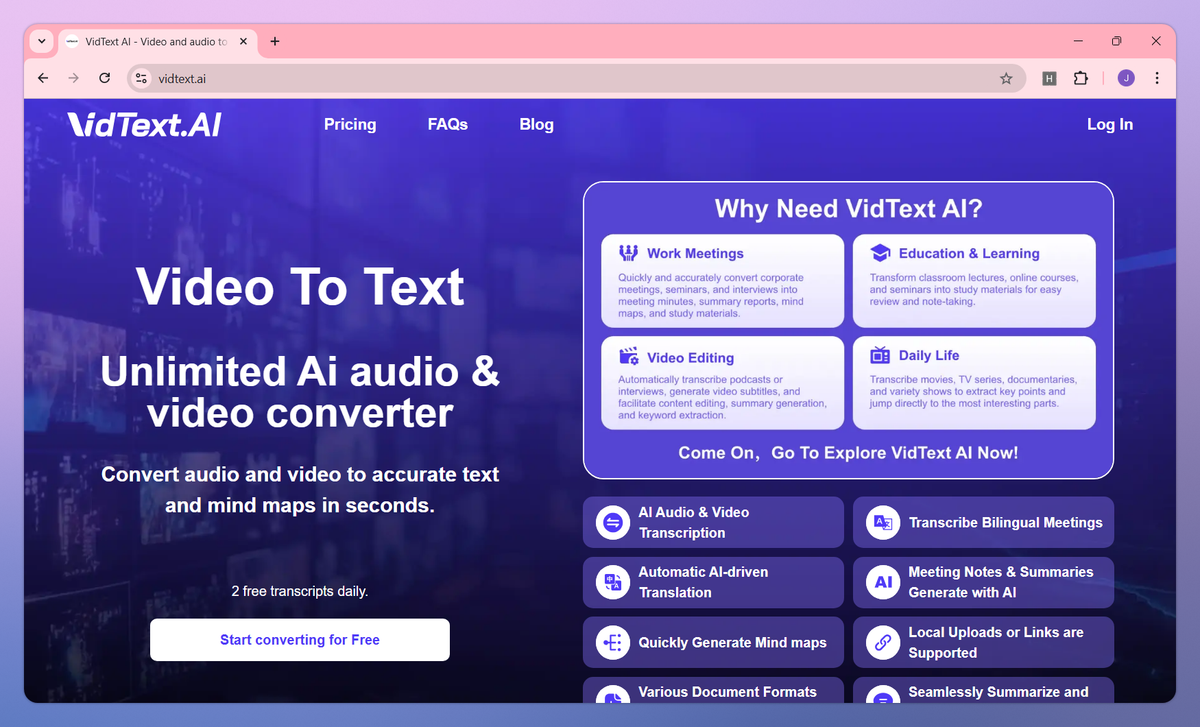This screenshot has height=727, width=1200.
Task: Open the site information control in address bar
Action: pyautogui.click(x=141, y=78)
